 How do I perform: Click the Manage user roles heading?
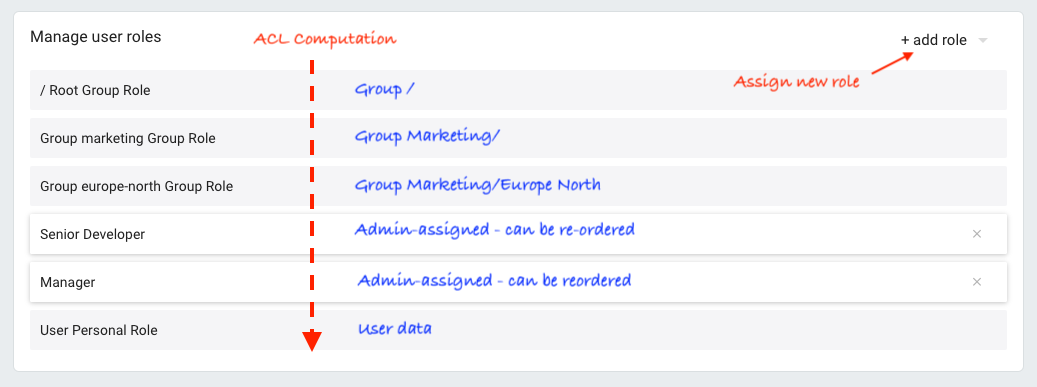point(96,36)
